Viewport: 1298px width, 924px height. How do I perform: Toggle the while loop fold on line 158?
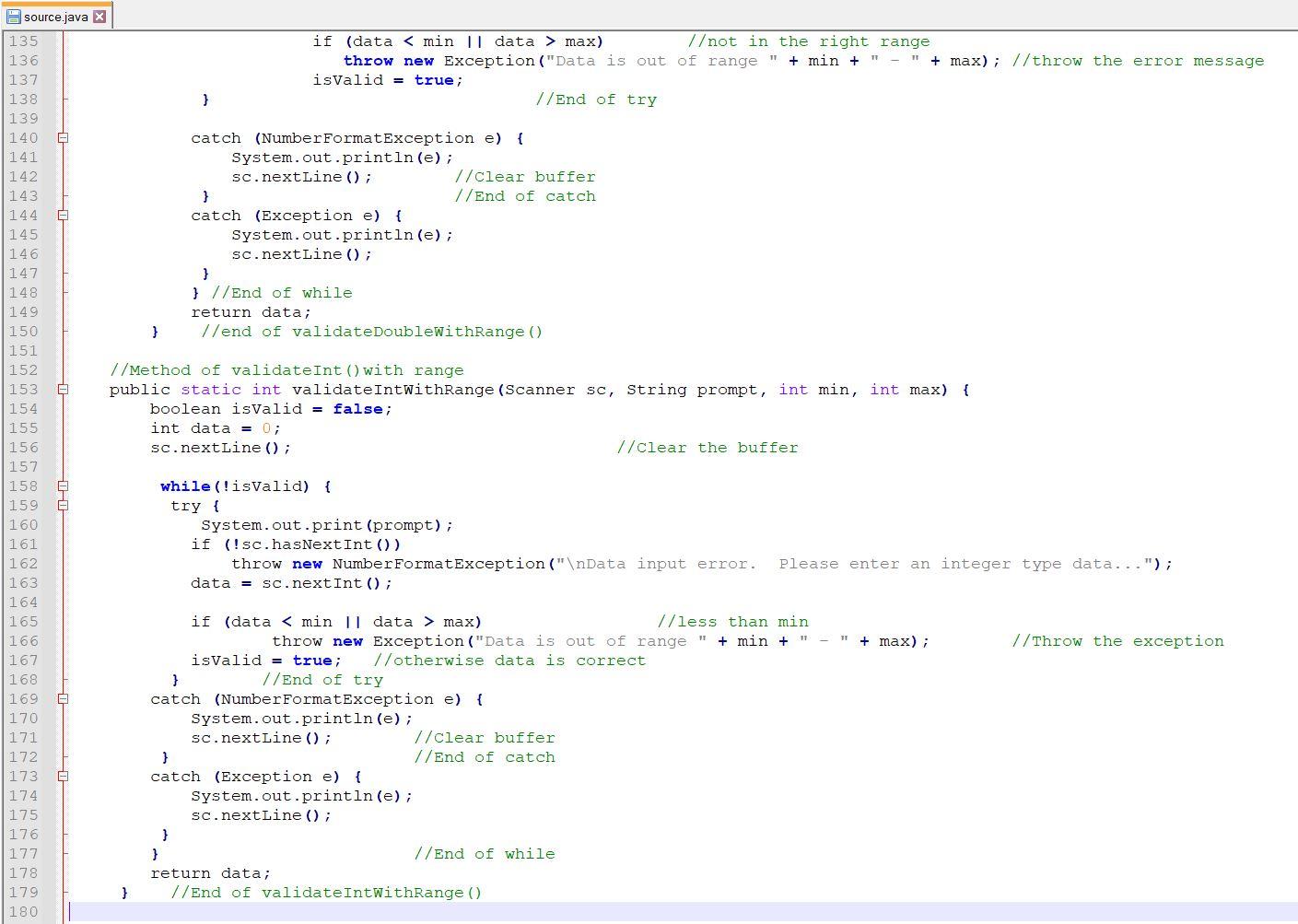tap(61, 485)
